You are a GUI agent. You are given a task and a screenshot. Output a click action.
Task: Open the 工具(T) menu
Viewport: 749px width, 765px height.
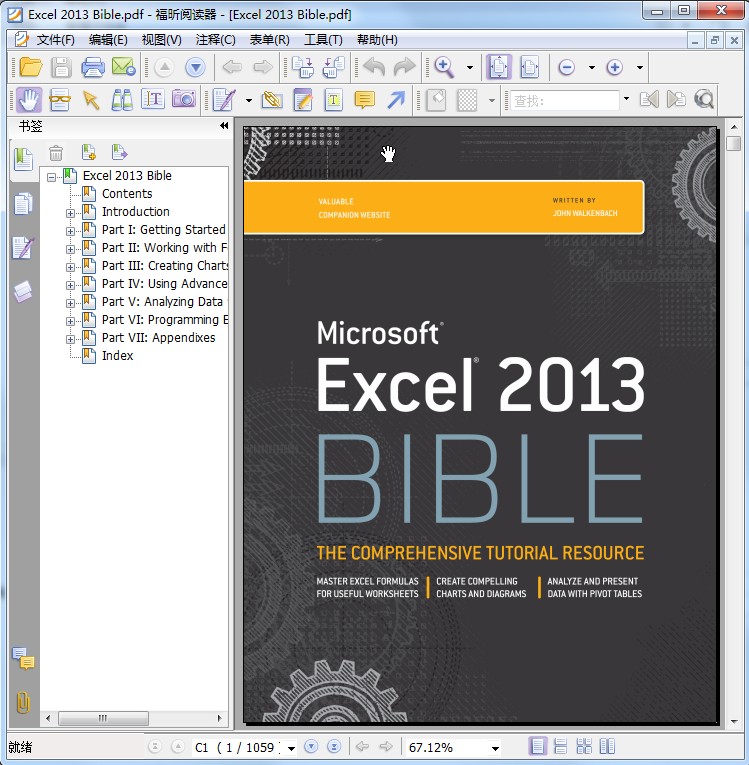click(323, 40)
